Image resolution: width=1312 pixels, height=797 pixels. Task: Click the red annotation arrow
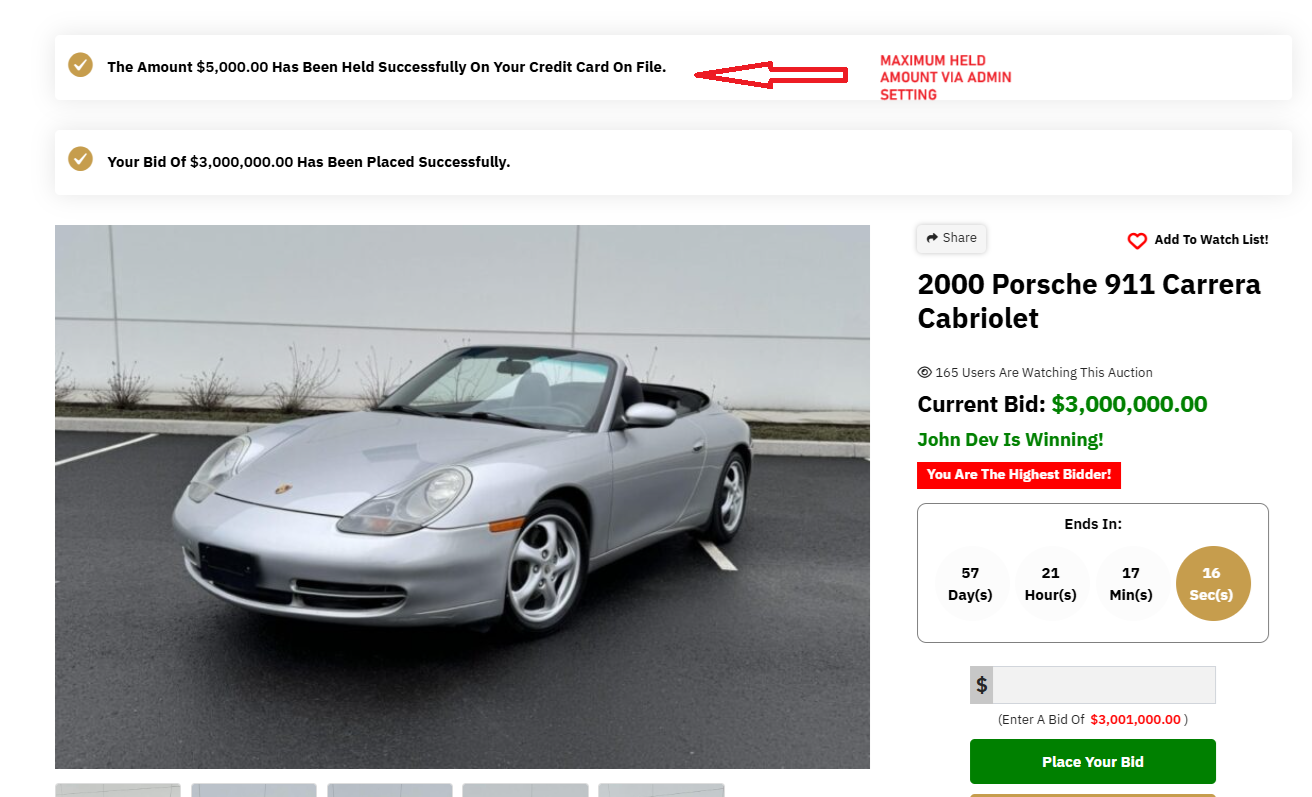pyautogui.click(x=771, y=75)
